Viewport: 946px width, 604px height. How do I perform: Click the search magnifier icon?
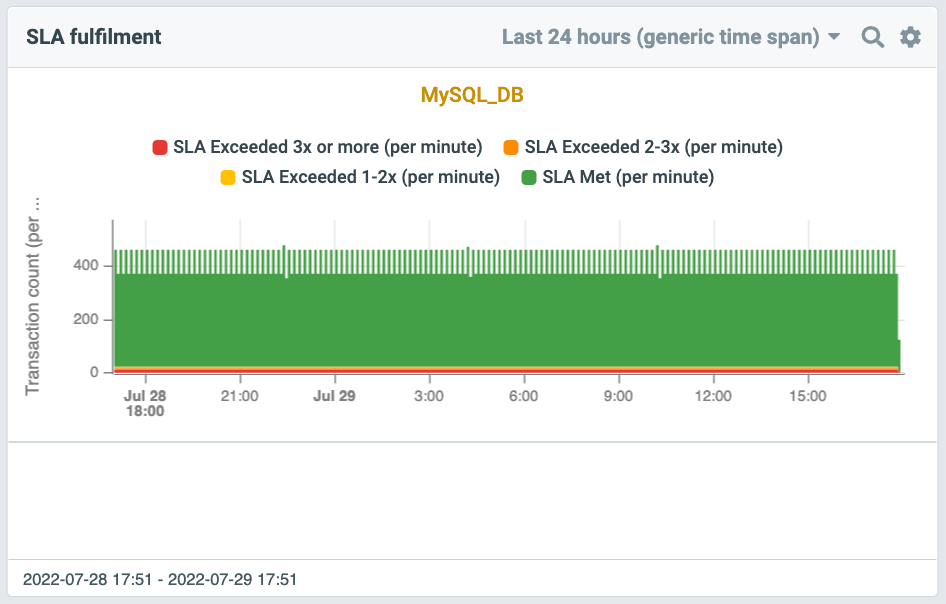tap(873, 37)
